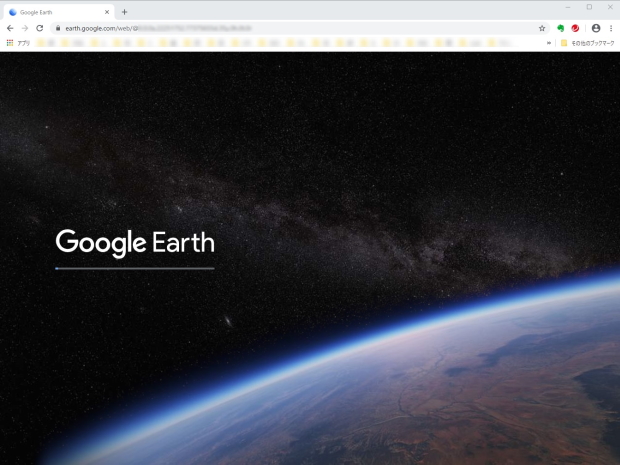
Task: Minimize the Chrome window
Action: point(568,7)
